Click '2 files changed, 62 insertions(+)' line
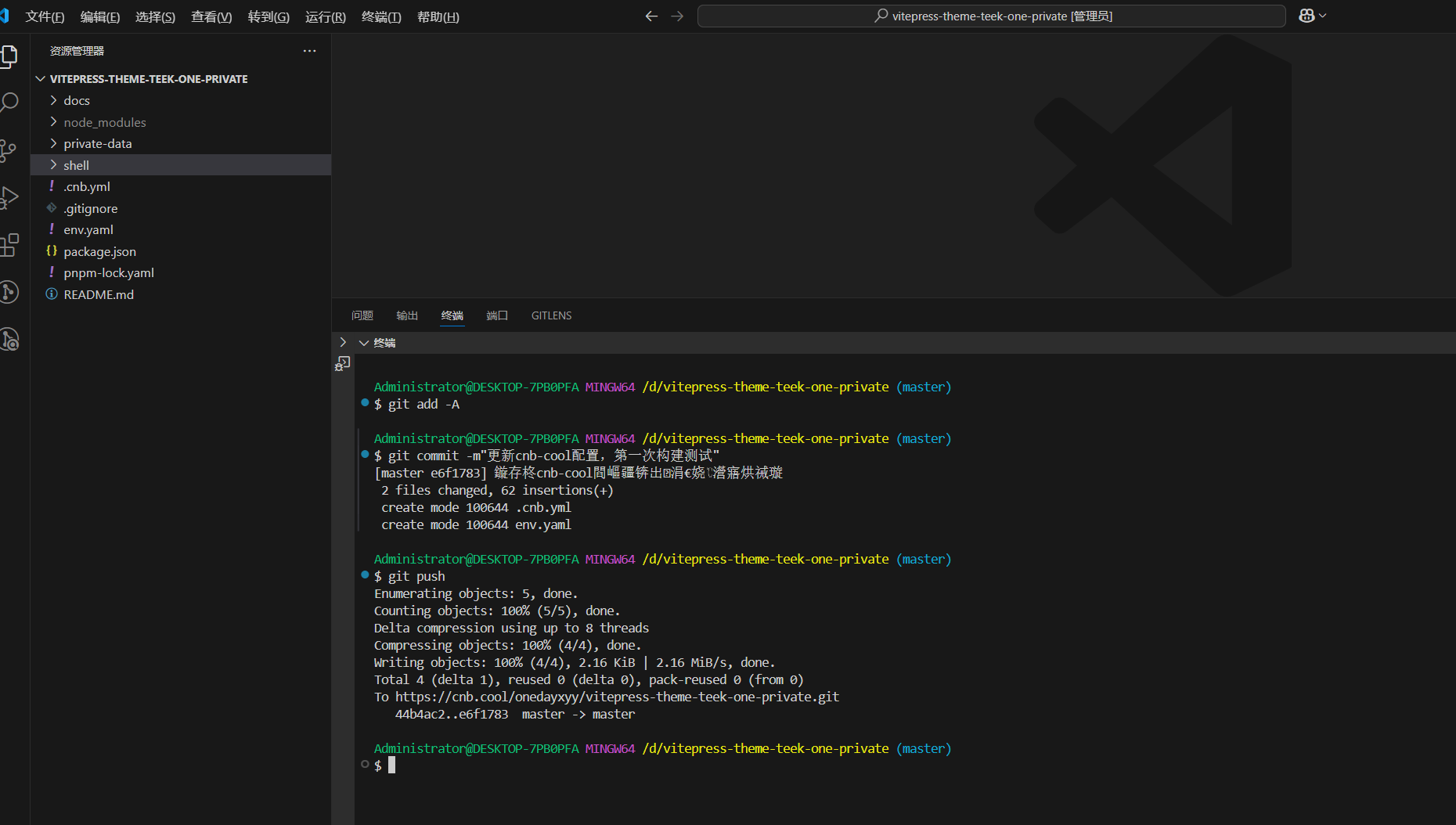This screenshot has width=1456, height=825. (x=497, y=490)
